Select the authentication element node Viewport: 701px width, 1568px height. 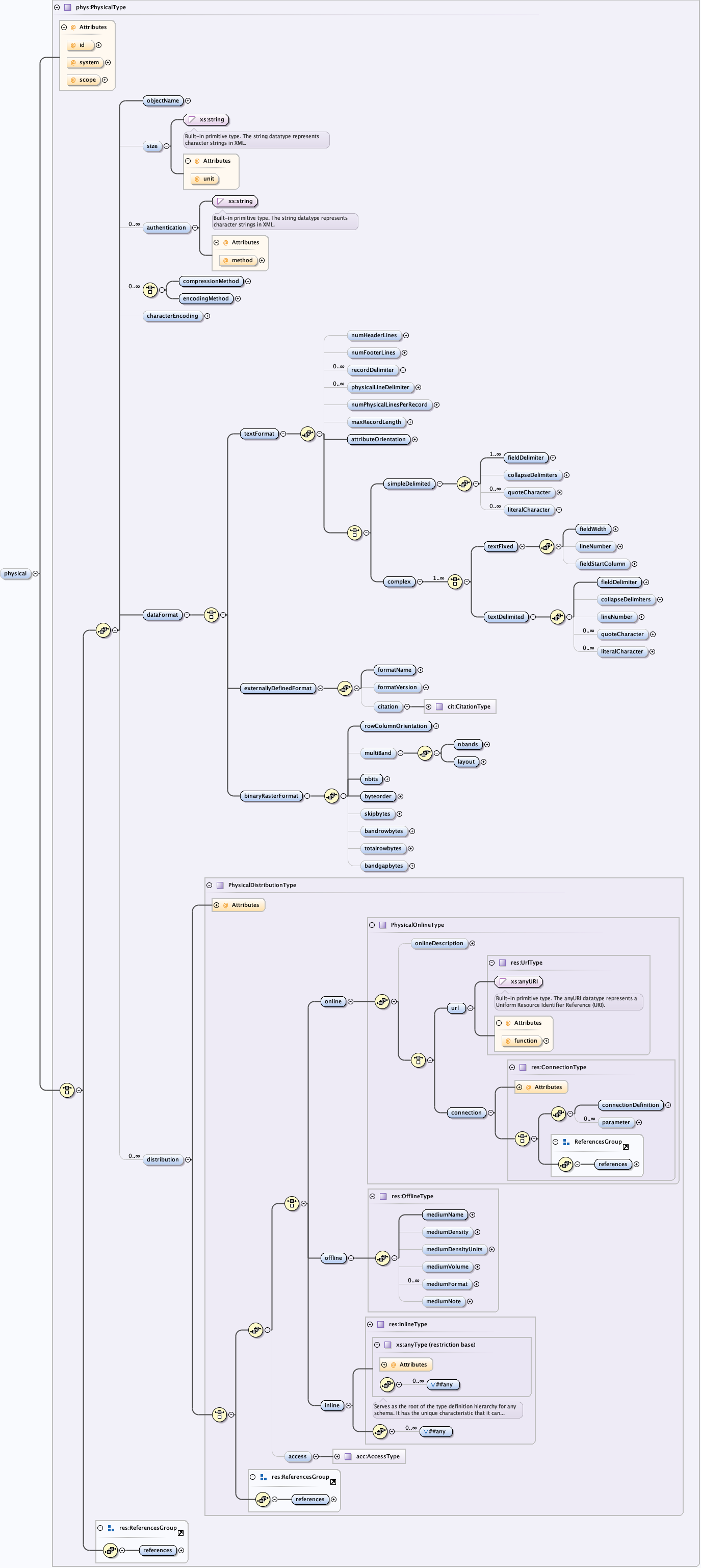(x=166, y=227)
